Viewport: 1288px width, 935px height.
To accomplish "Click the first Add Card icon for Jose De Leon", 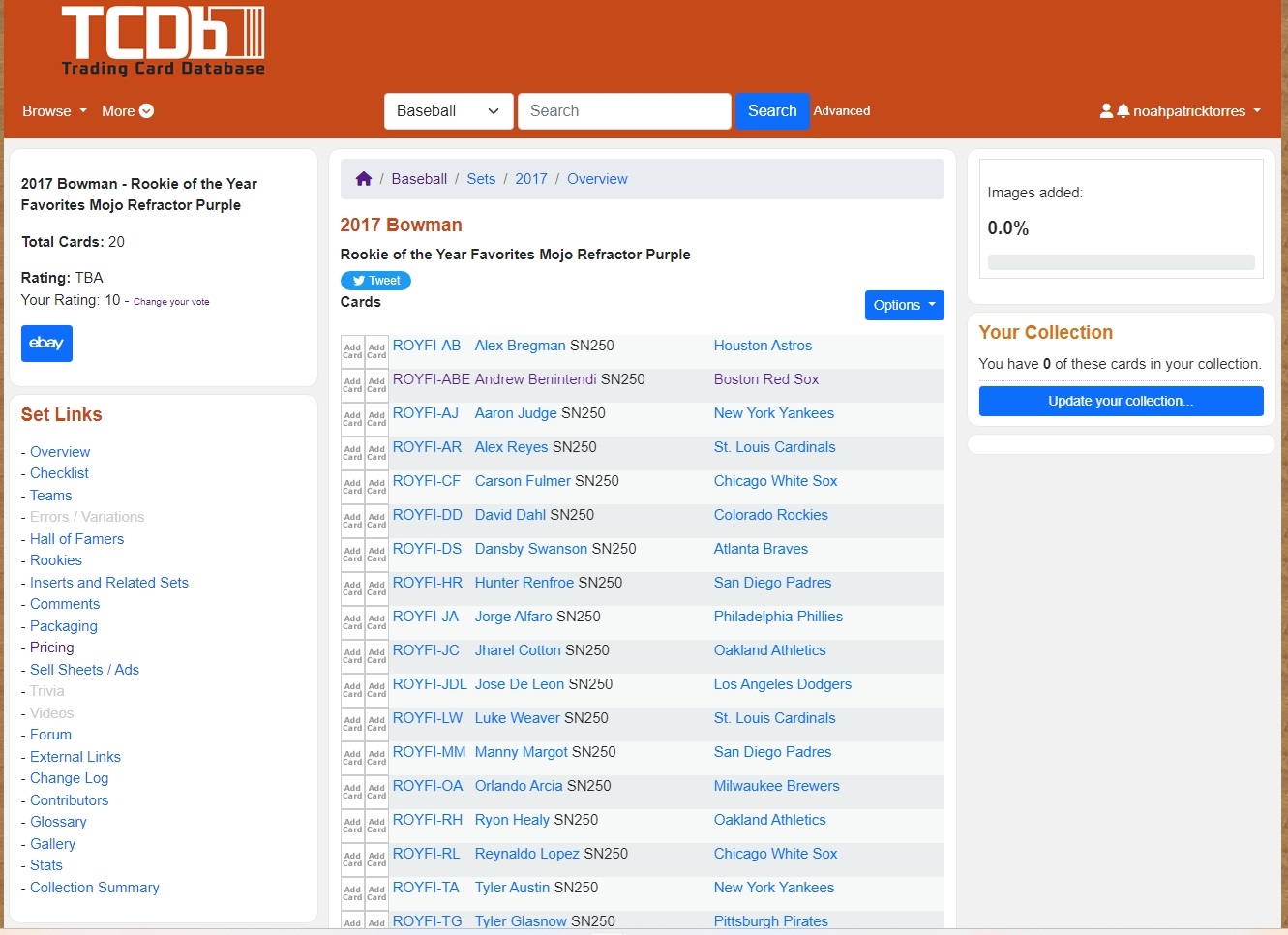I will [352, 690].
